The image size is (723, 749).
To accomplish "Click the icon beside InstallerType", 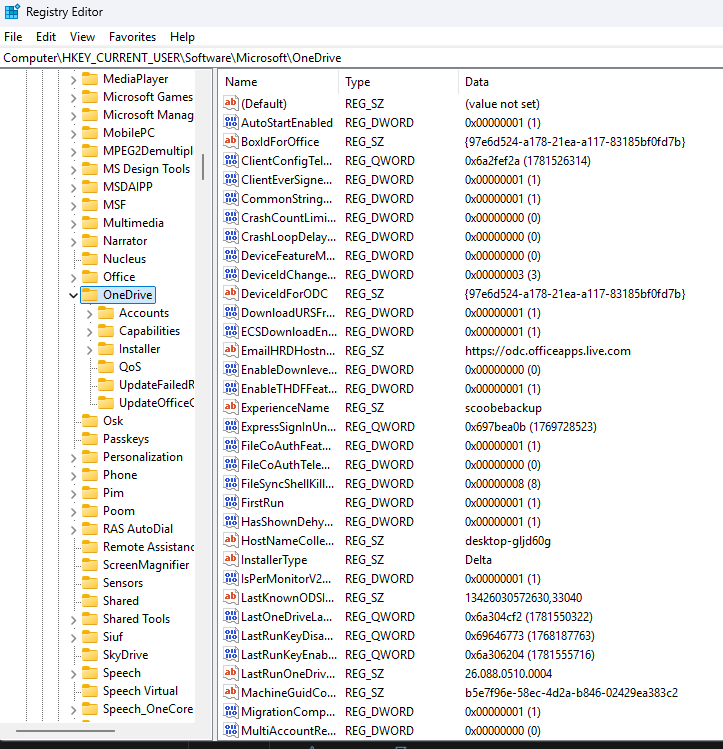I will 231,559.
